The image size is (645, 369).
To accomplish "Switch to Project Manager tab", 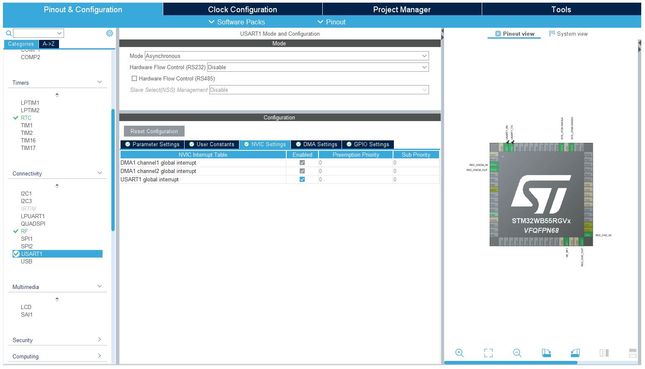I will 401,9.
